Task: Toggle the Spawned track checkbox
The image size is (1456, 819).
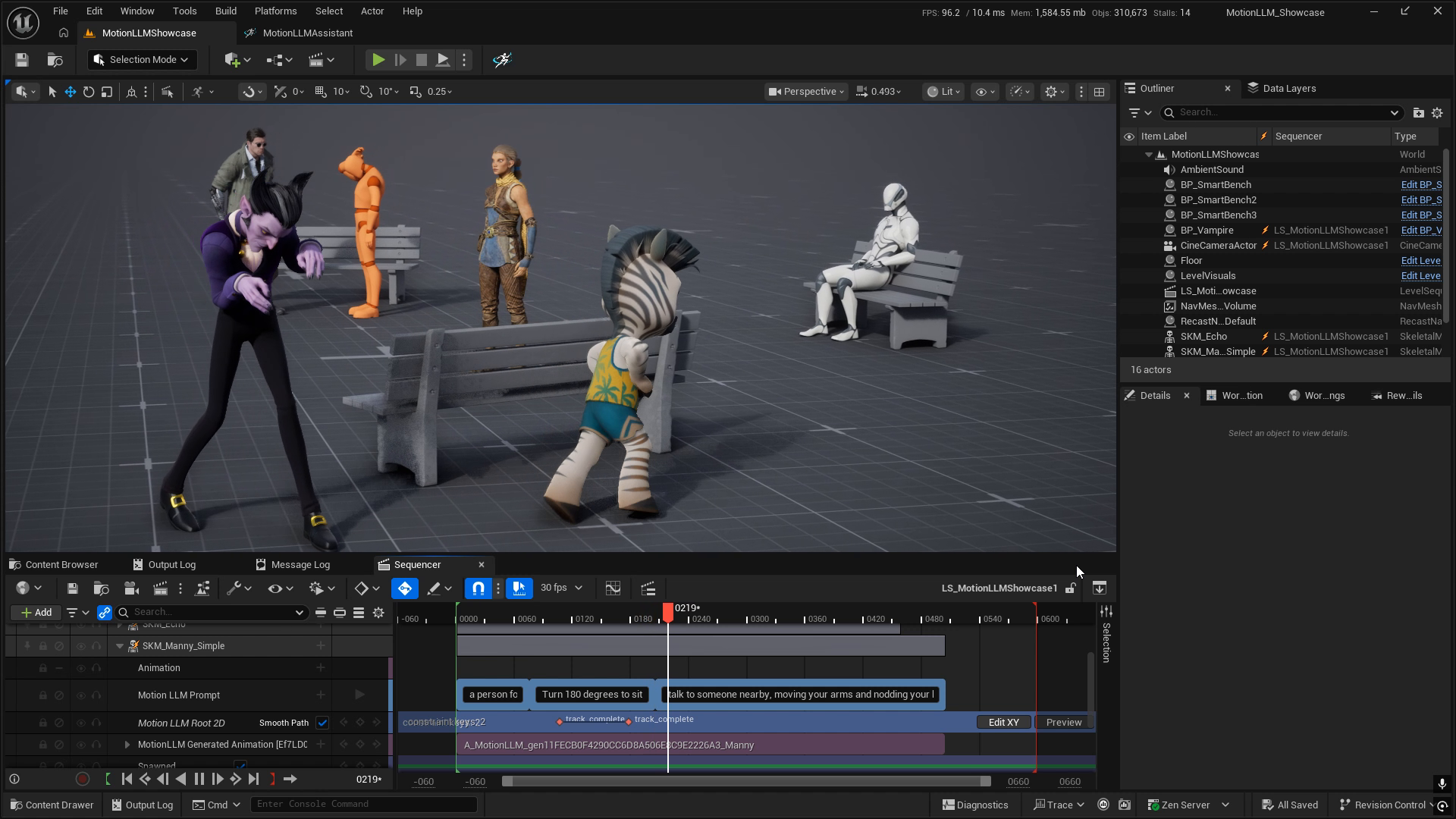Action: (x=240, y=766)
